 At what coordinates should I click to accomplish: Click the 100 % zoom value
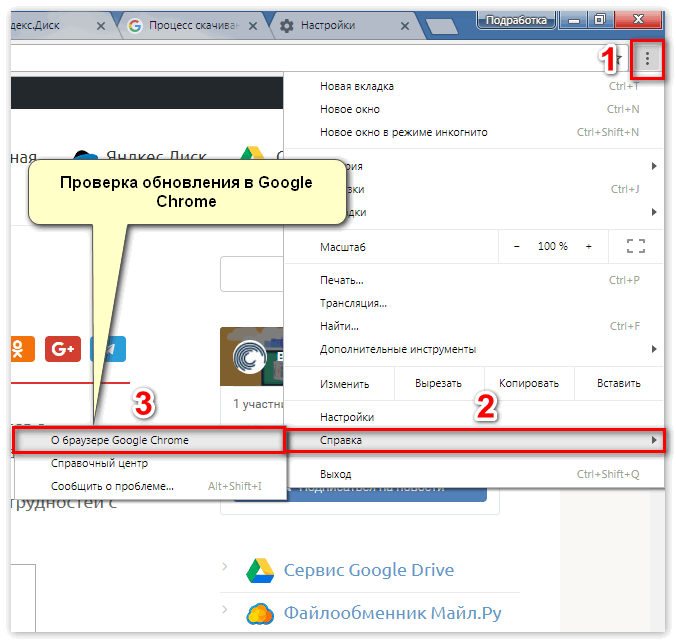click(x=553, y=246)
